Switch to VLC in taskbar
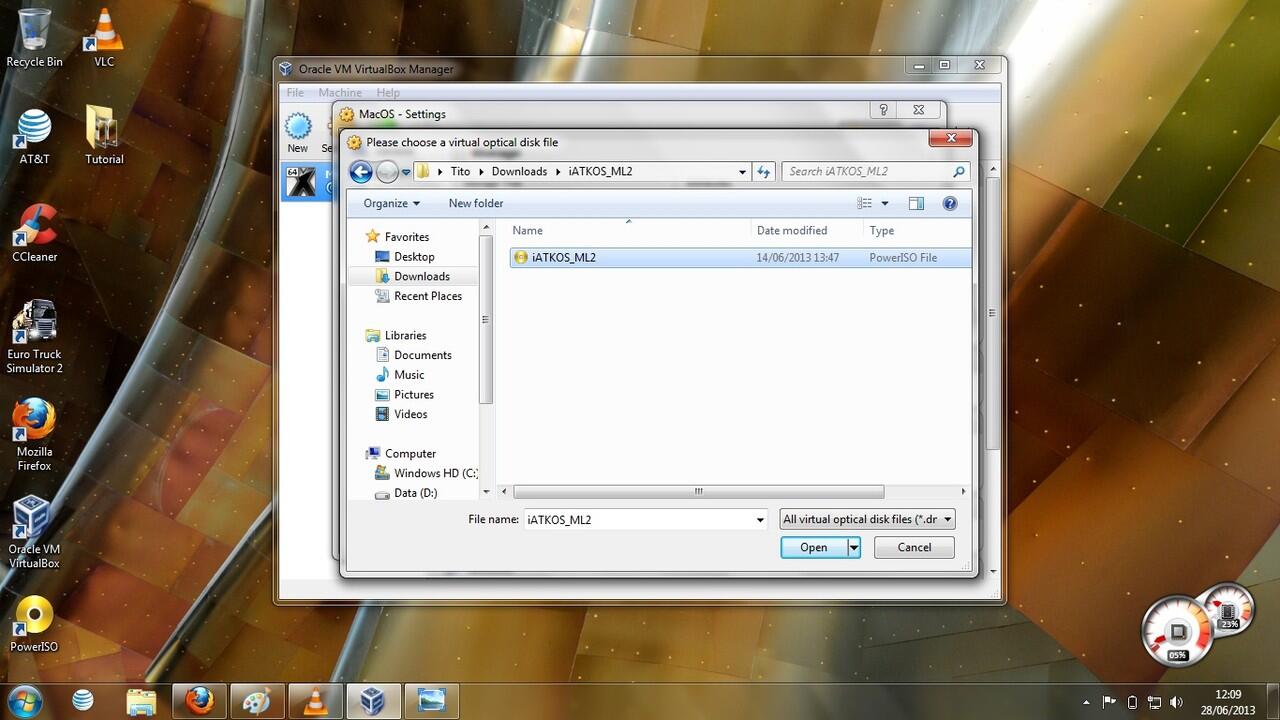1280x720 pixels. point(315,700)
